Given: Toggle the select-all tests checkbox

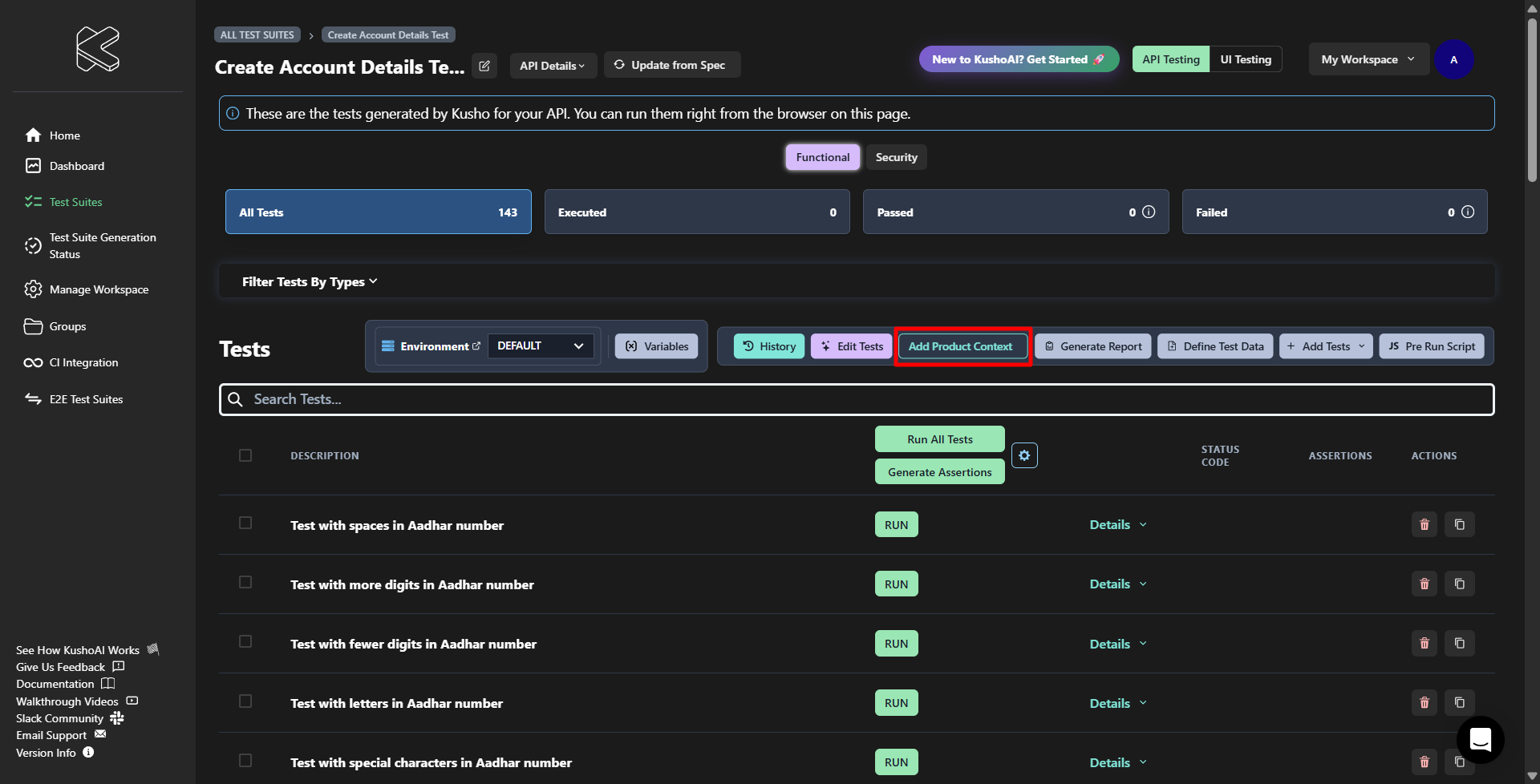Looking at the screenshot, I should pyautogui.click(x=245, y=455).
